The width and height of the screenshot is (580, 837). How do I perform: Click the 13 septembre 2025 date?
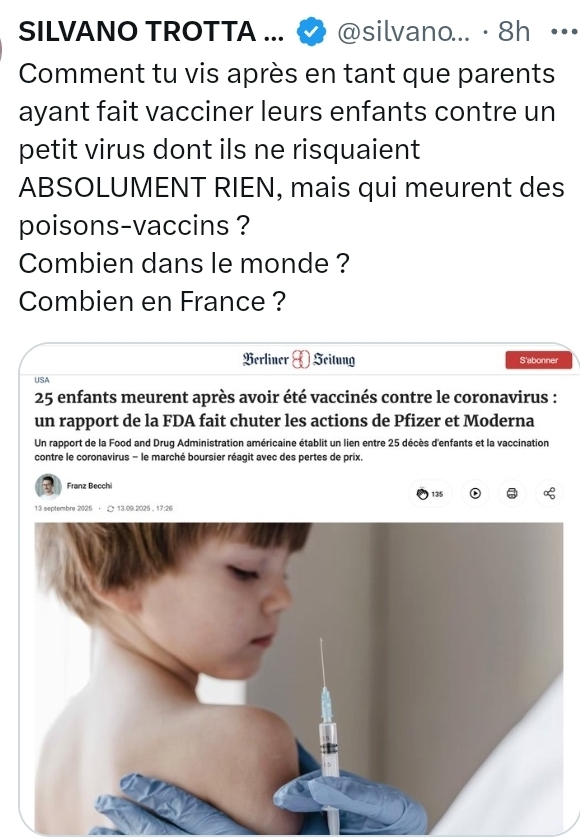pos(63,509)
